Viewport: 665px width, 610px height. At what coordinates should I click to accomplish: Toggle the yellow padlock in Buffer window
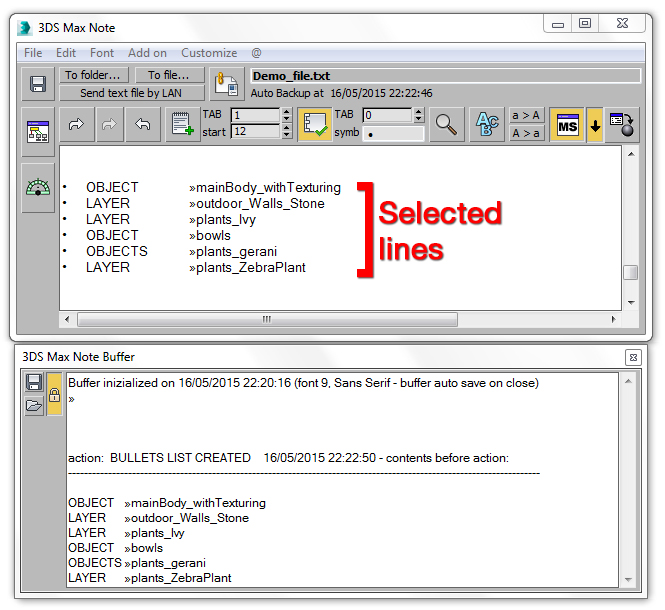(x=54, y=394)
